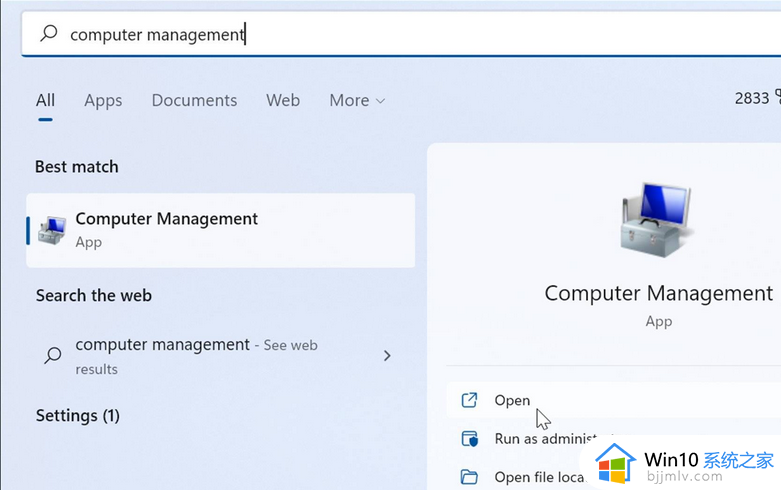Image resolution: width=781 pixels, height=490 pixels.
Task: Click the Computer Management toolbox icon in best match
Action: (52, 231)
